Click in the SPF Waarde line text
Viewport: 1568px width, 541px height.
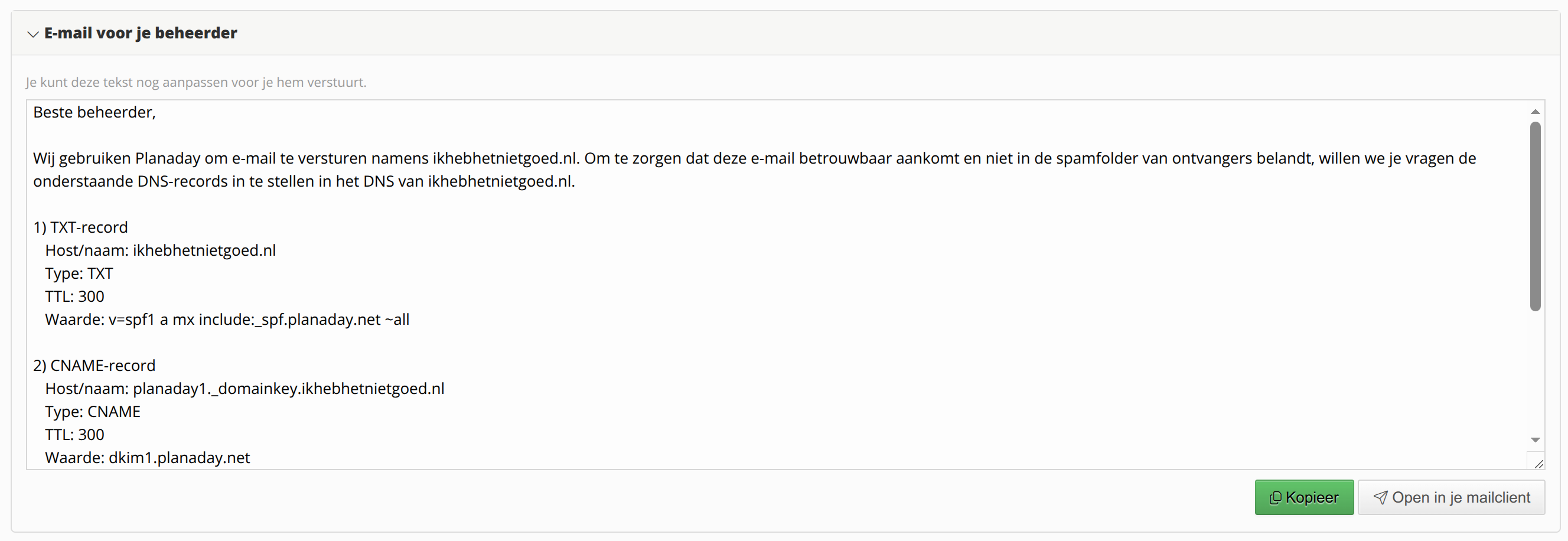pos(227,320)
